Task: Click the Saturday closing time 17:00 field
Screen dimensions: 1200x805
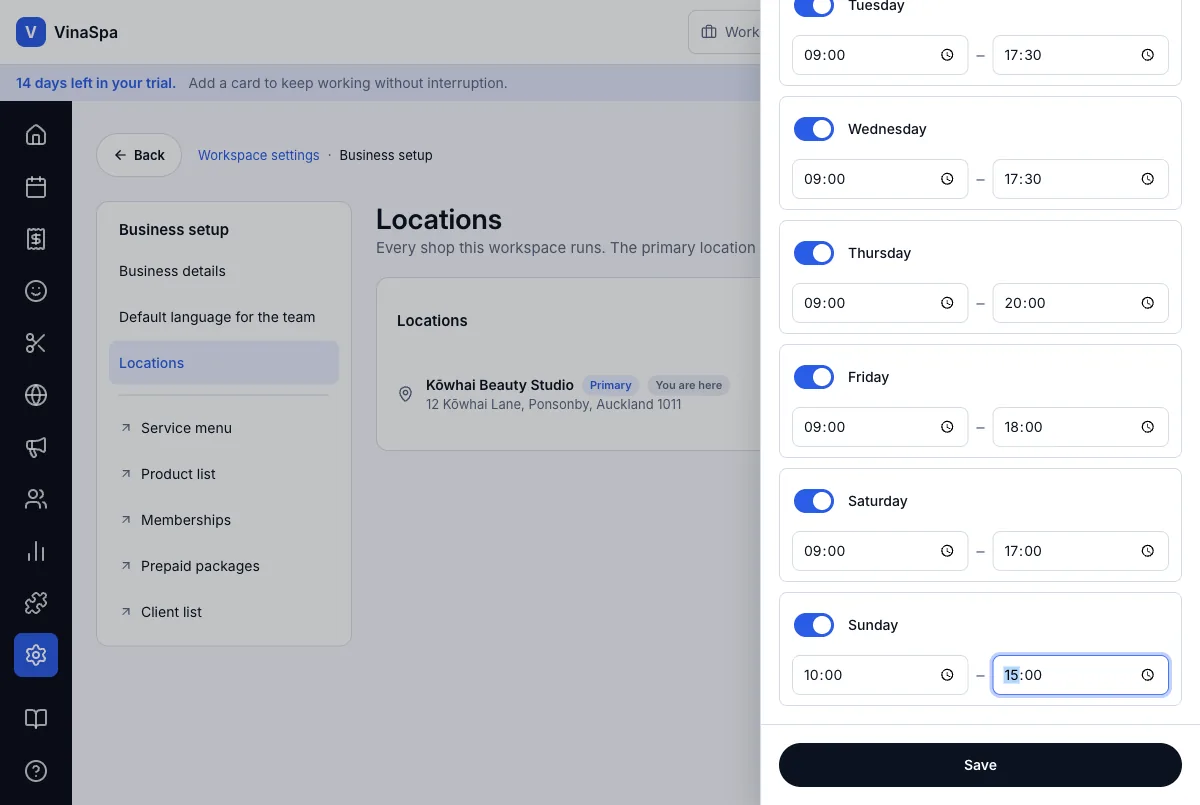Action: click(1081, 551)
